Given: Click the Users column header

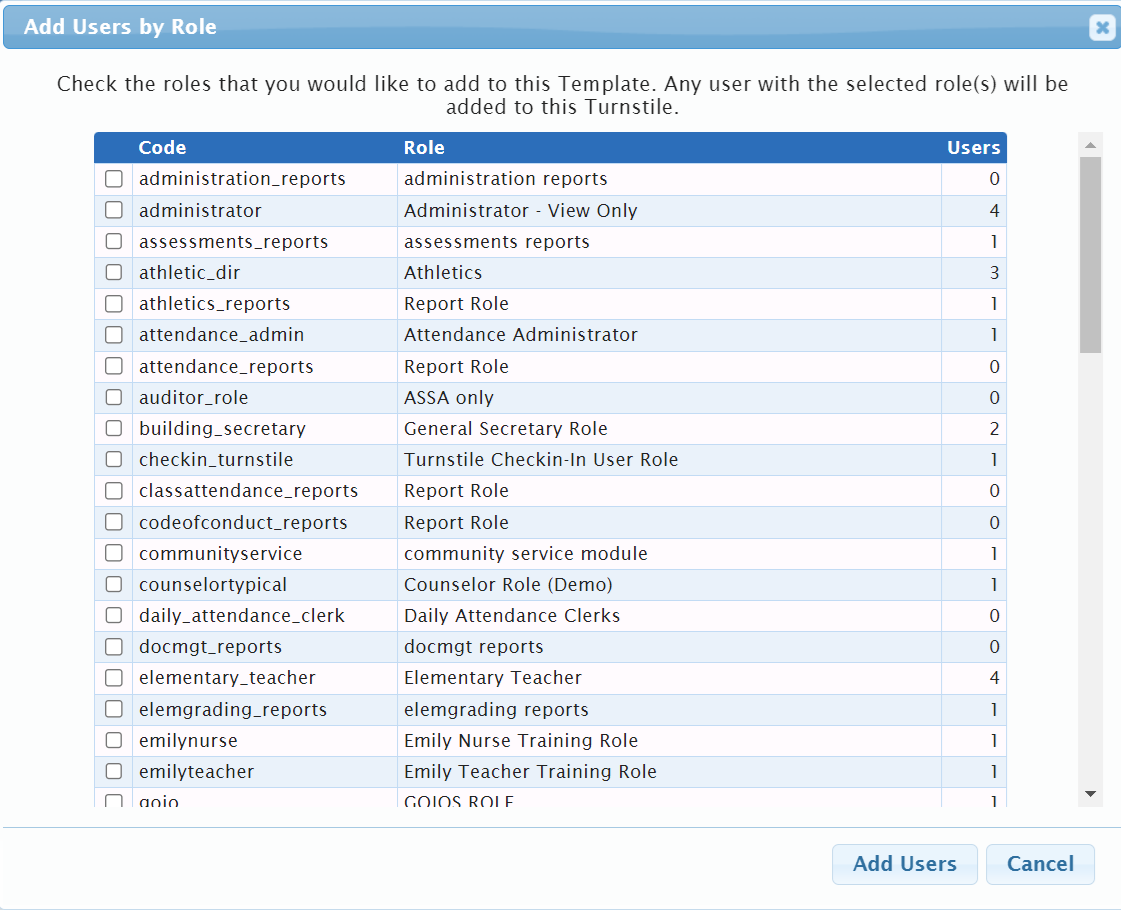Looking at the screenshot, I should pos(973,147).
